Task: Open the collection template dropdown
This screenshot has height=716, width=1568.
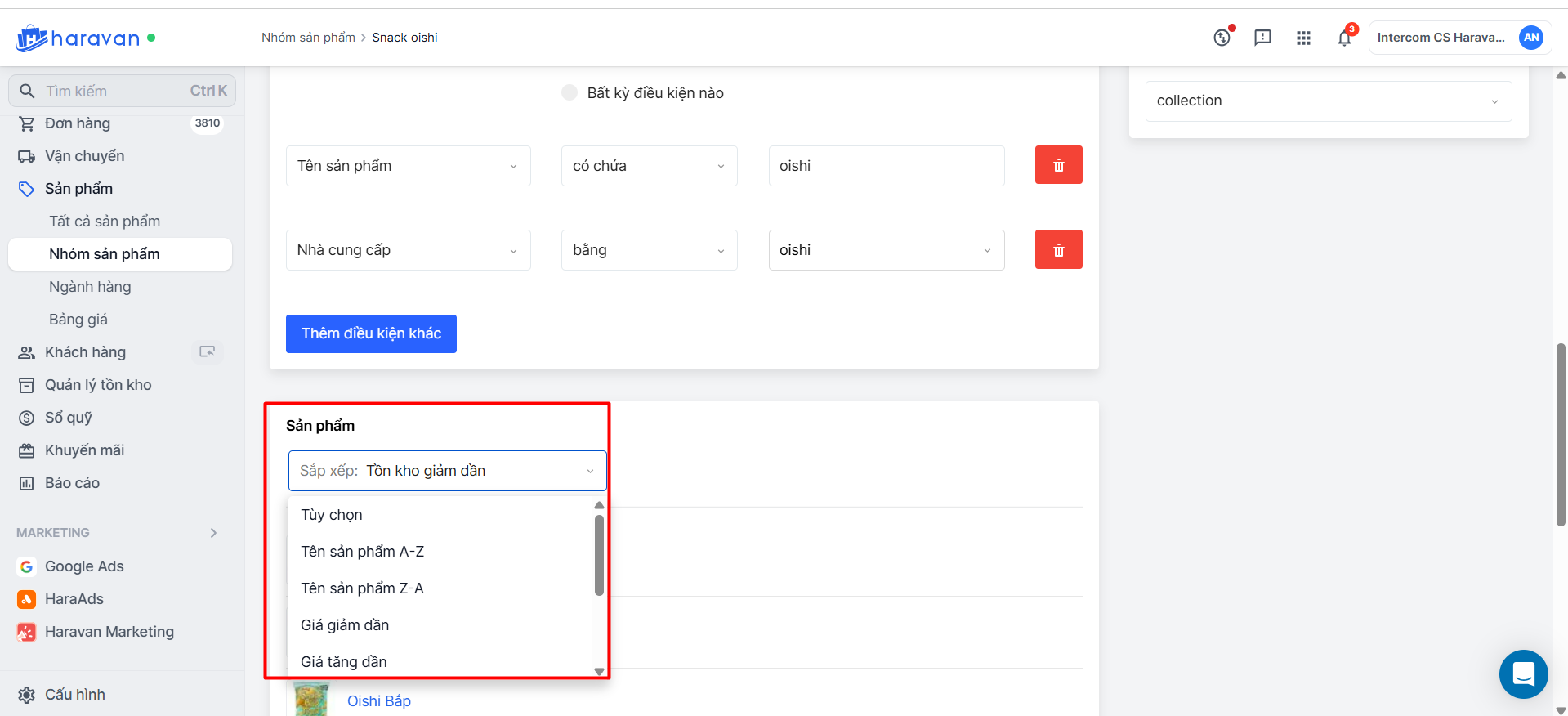Action: (1329, 101)
